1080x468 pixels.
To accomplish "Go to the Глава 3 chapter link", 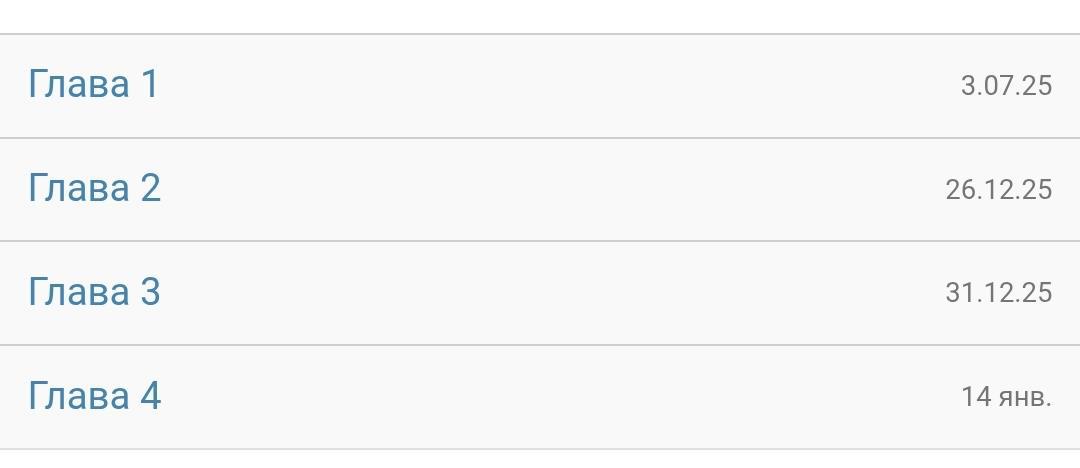I will click(x=94, y=292).
